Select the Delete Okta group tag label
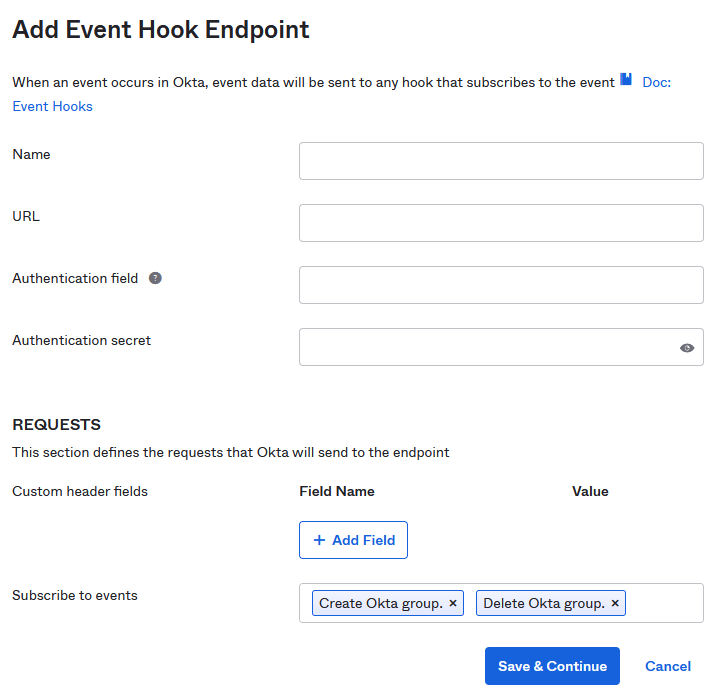716x693 pixels. tap(543, 603)
